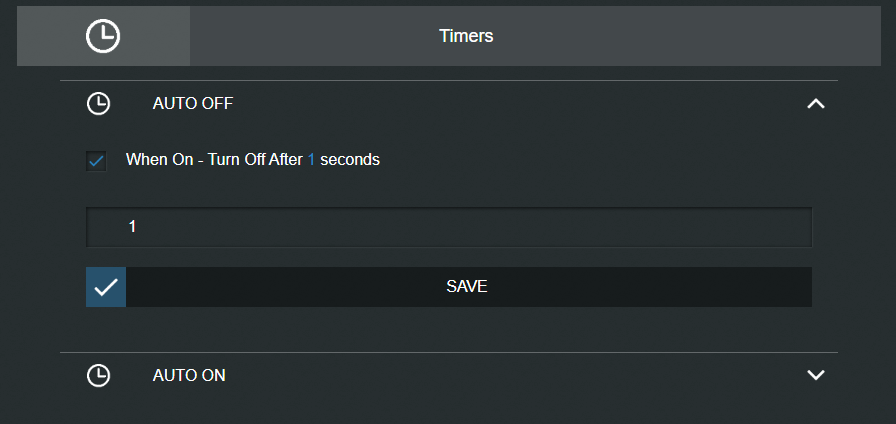This screenshot has height=424, width=896.
Task: Toggle via the 'When On - Turn Off After' label
Action: 214,159
